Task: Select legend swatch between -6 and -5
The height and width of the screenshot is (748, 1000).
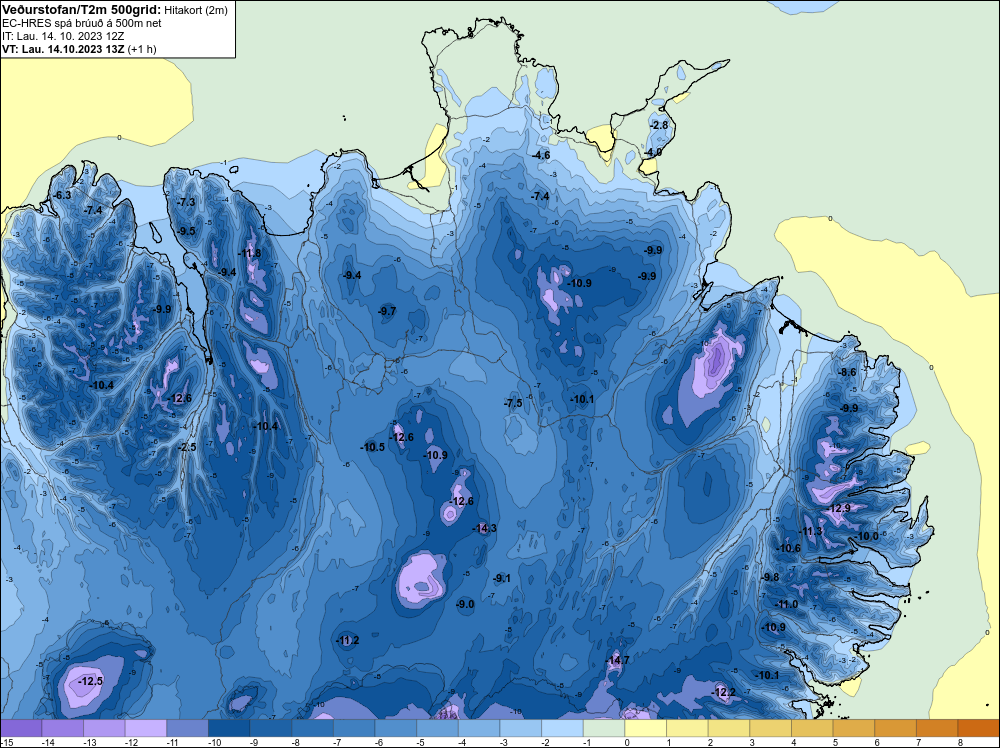Action: [396, 728]
